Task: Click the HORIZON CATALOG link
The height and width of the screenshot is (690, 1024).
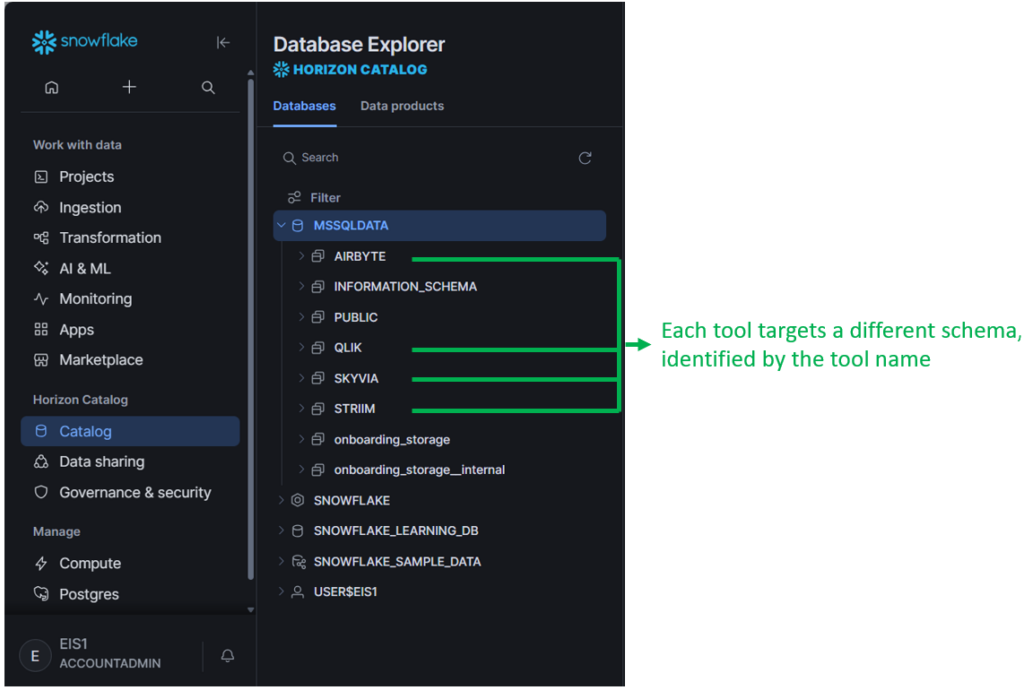Action: (360, 70)
